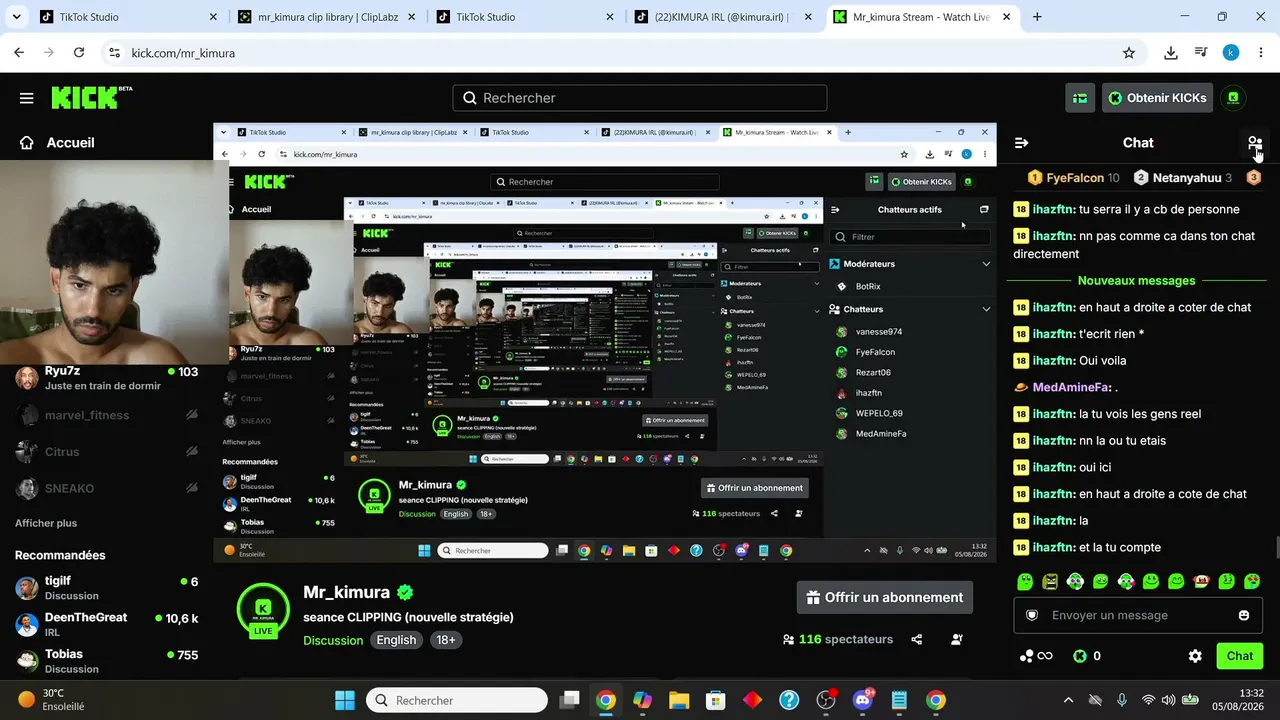1280x720 pixels.
Task: Close the Mr_kimura Stream browser tab
Action: (1009, 17)
